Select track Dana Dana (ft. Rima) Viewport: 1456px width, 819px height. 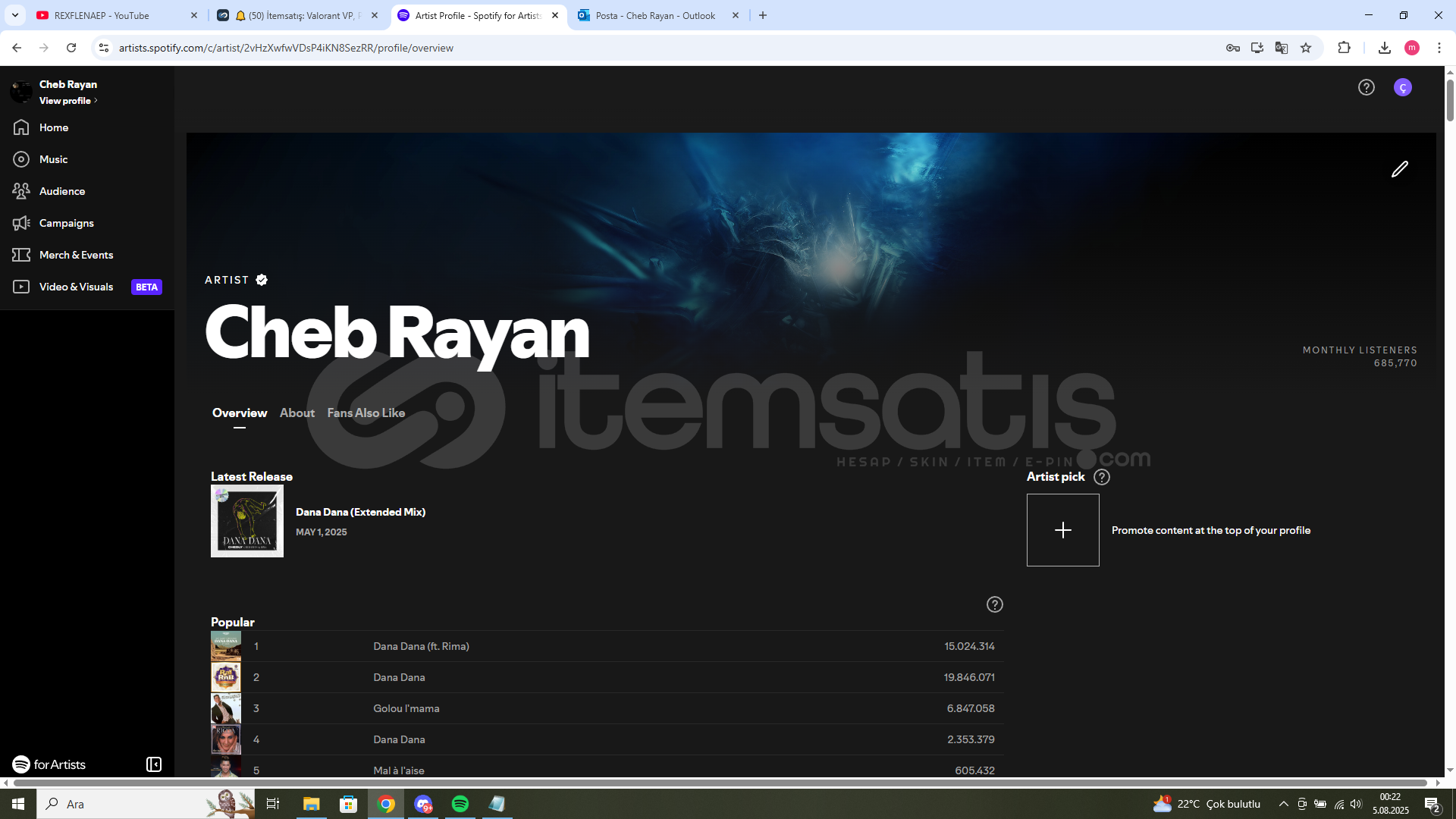421,646
